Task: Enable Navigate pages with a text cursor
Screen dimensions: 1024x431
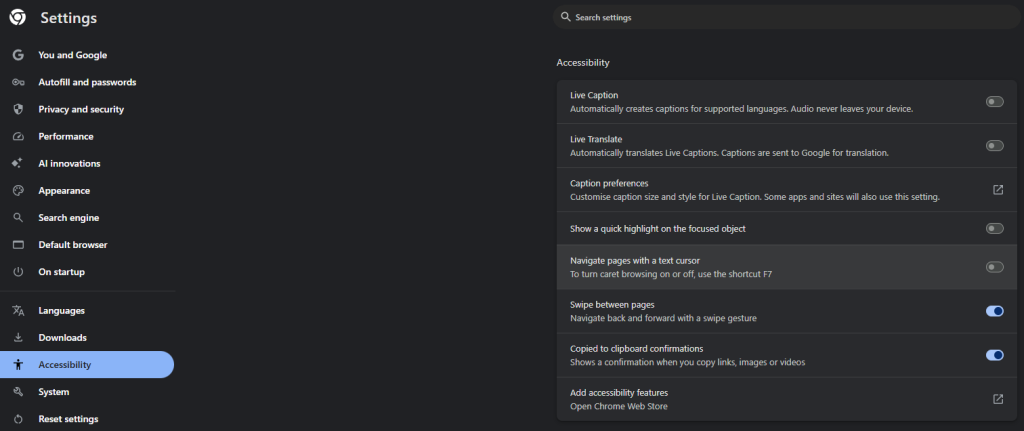Action: pyautogui.click(x=995, y=267)
